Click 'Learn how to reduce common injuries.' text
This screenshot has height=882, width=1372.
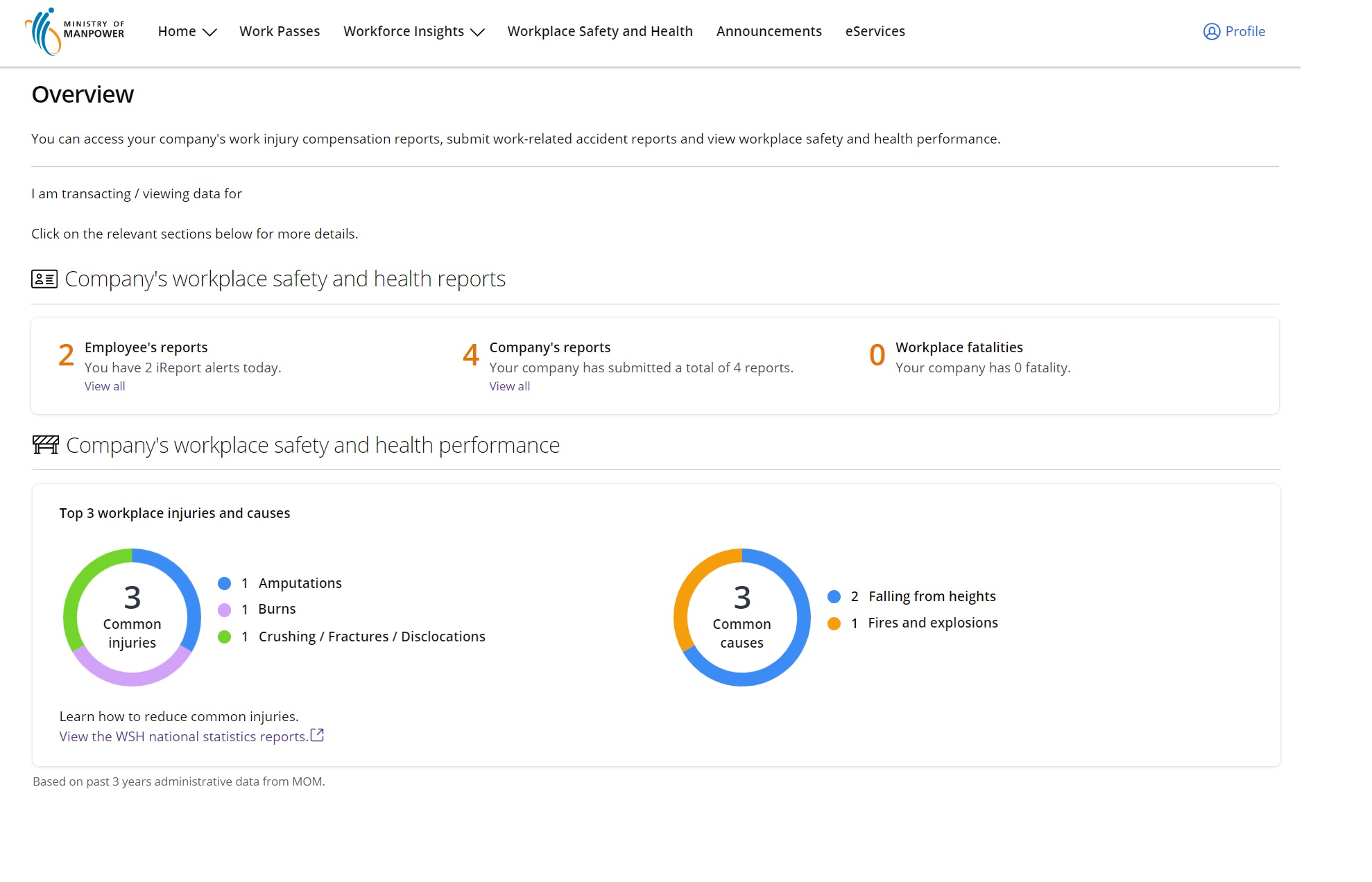[179, 716]
